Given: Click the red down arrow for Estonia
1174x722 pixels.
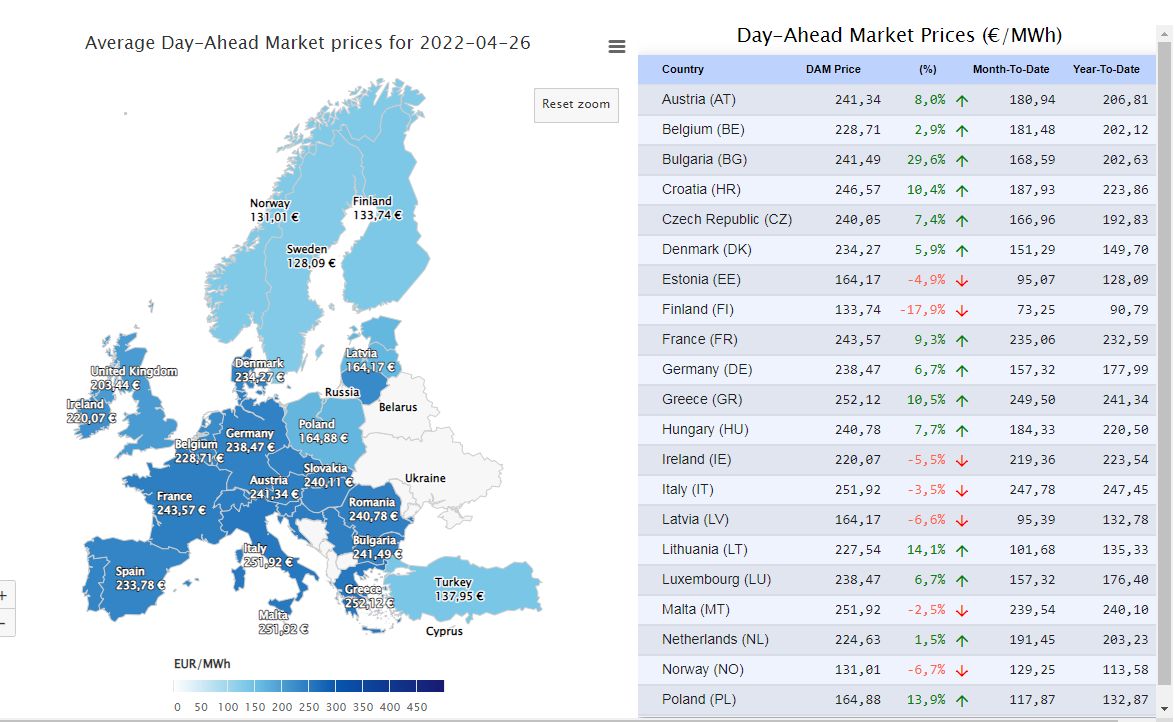Looking at the screenshot, I should 962,280.
